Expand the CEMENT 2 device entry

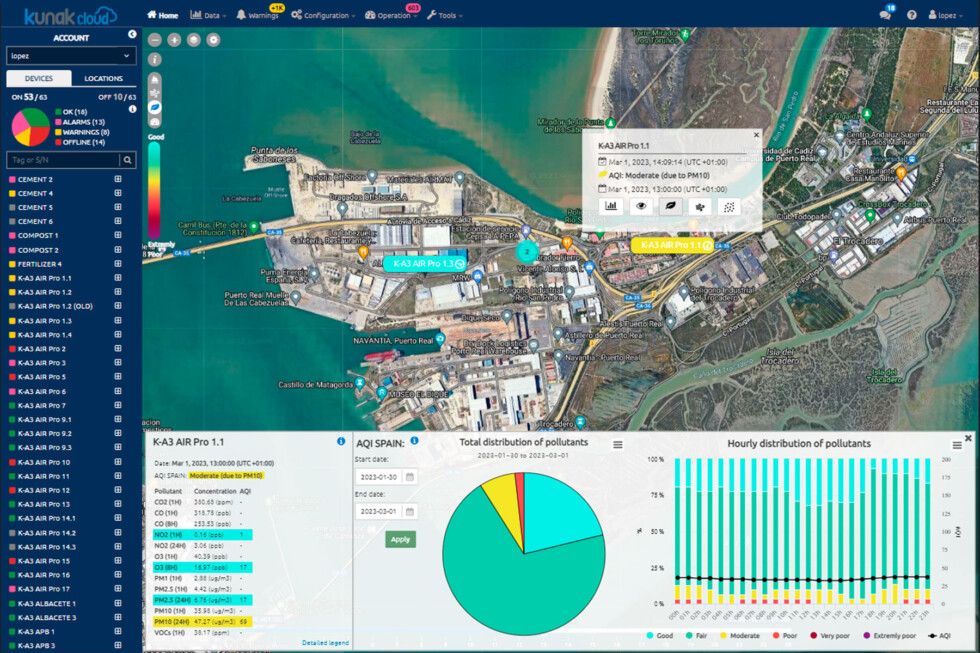(x=118, y=179)
